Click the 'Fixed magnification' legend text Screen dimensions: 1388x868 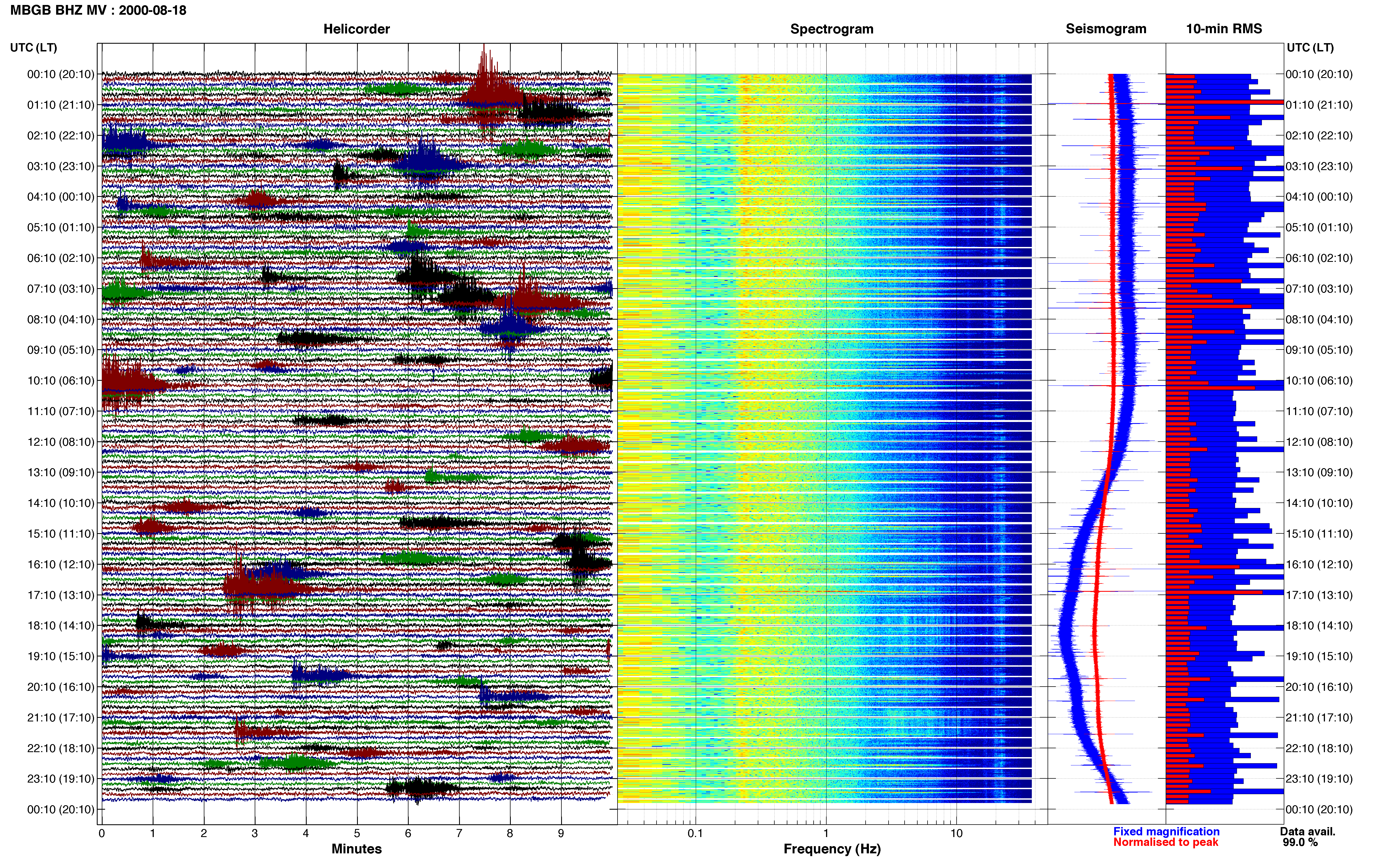click(1166, 831)
